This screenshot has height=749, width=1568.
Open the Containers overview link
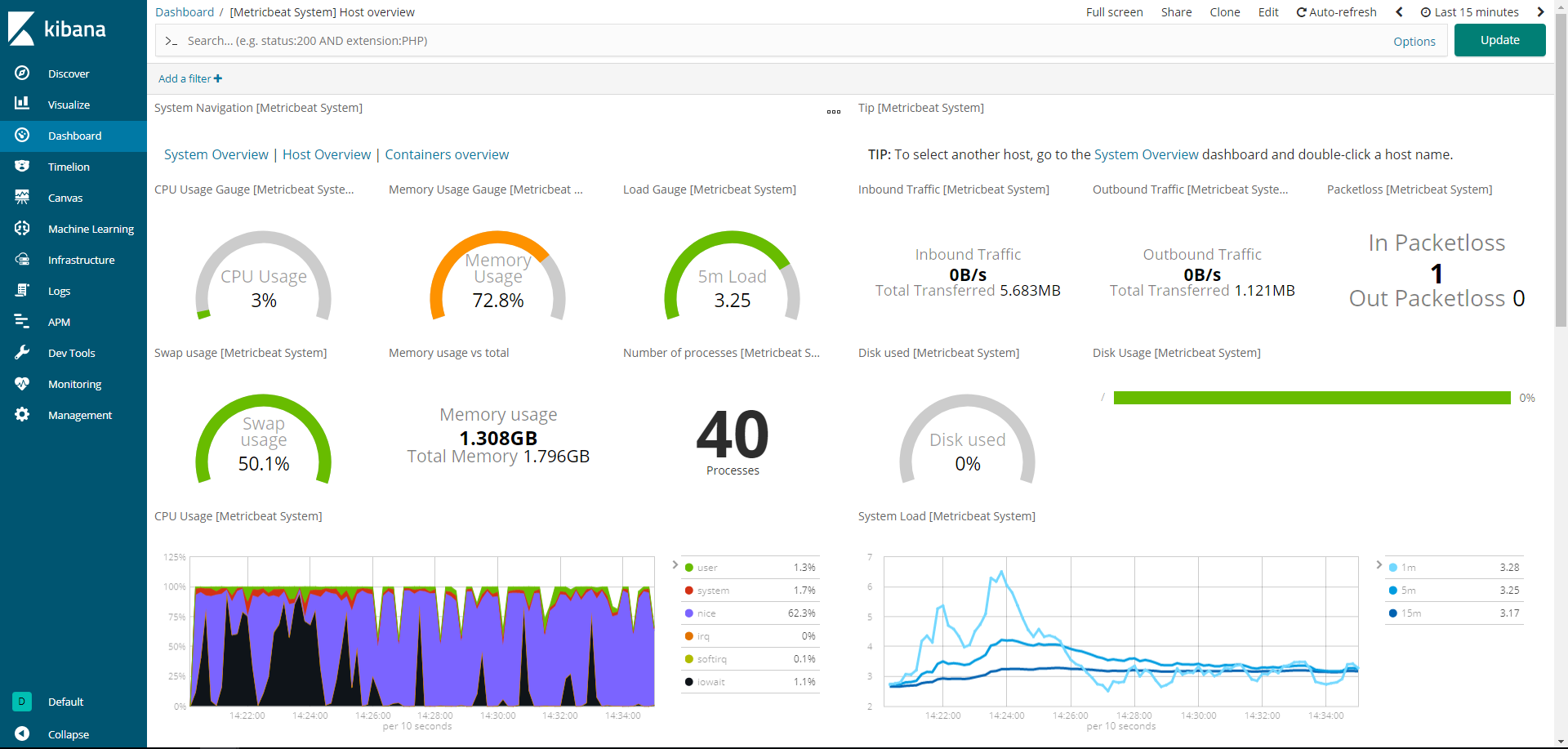(447, 154)
